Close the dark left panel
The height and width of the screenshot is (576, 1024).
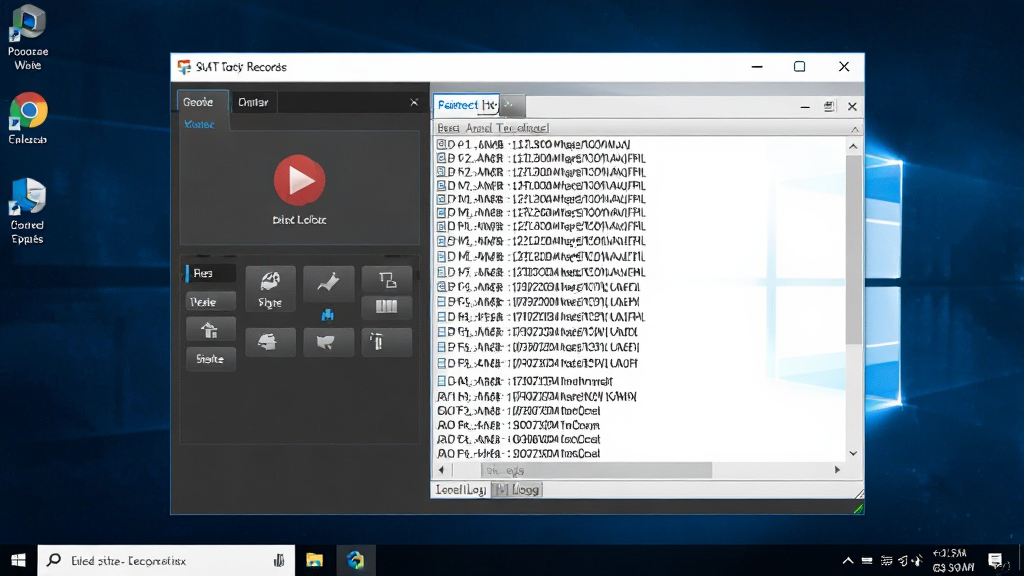[x=414, y=102]
